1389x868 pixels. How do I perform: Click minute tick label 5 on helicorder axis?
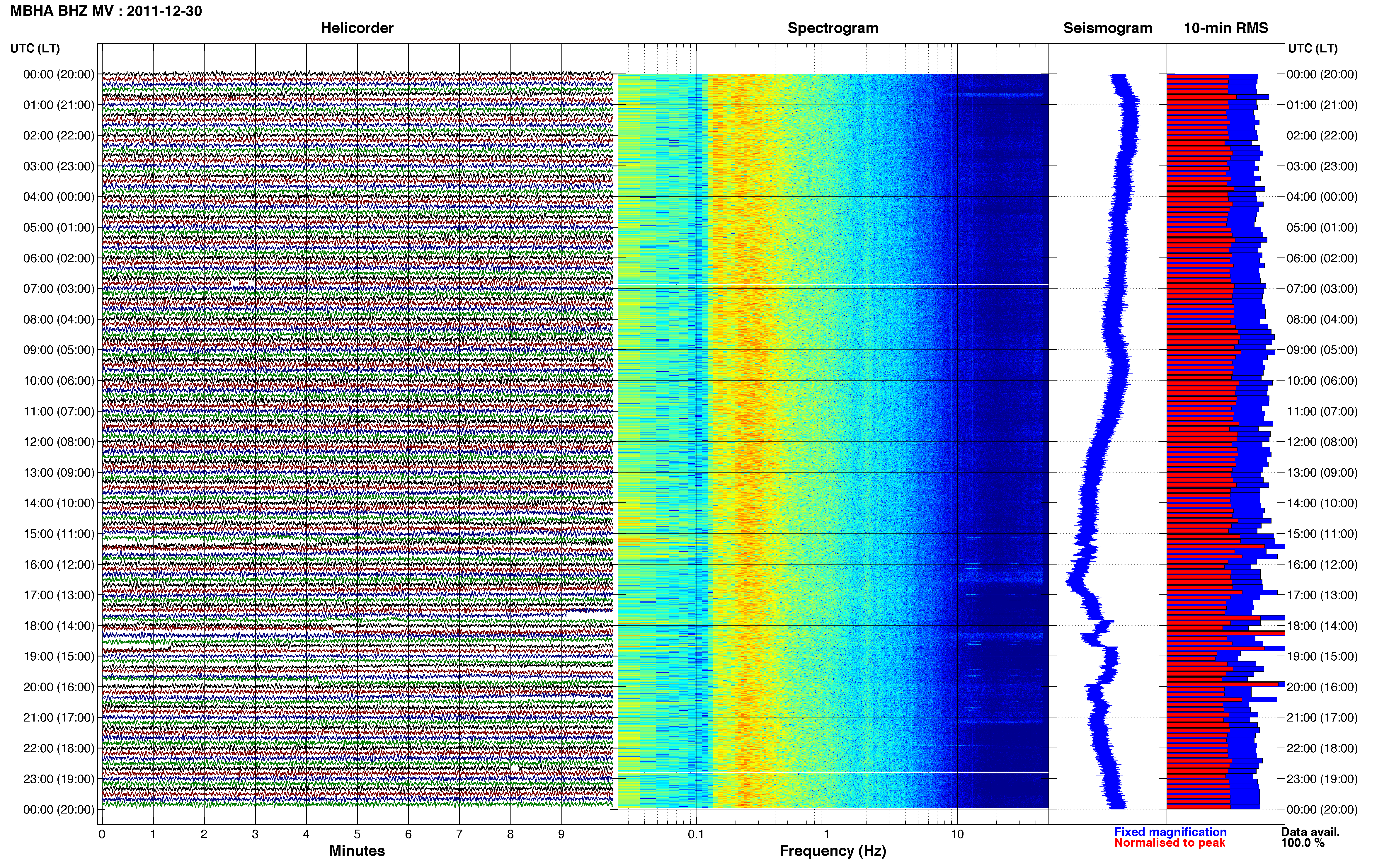click(357, 835)
